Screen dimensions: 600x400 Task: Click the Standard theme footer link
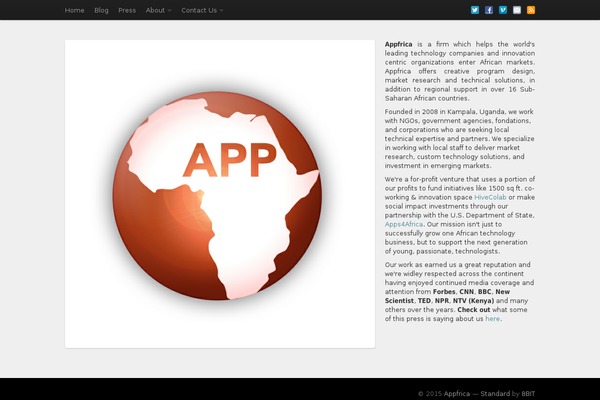tap(495, 393)
